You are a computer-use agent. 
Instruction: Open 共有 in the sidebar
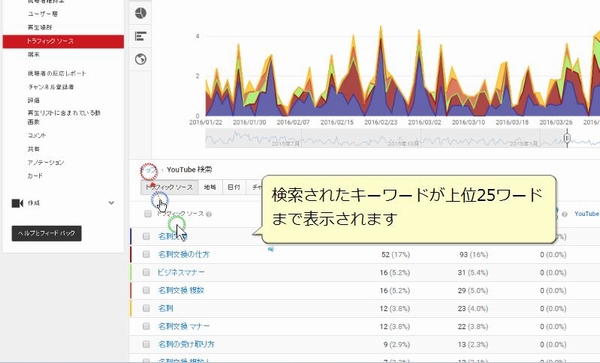click(x=33, y=149)
